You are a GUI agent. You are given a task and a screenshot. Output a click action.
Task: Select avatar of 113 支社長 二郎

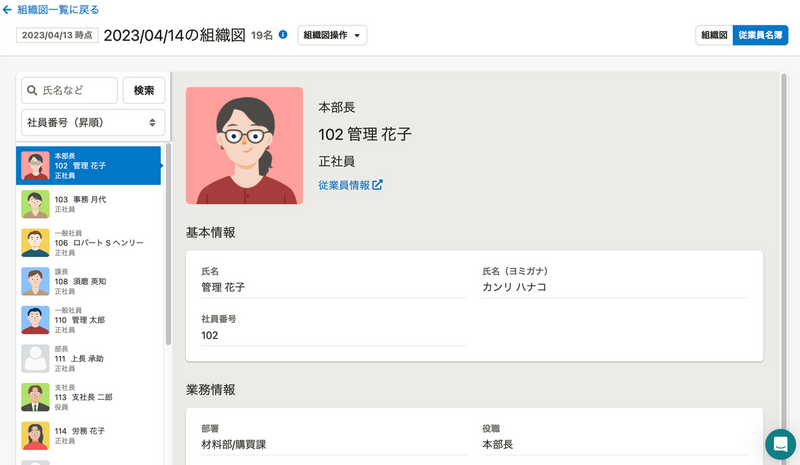(35, 397)
